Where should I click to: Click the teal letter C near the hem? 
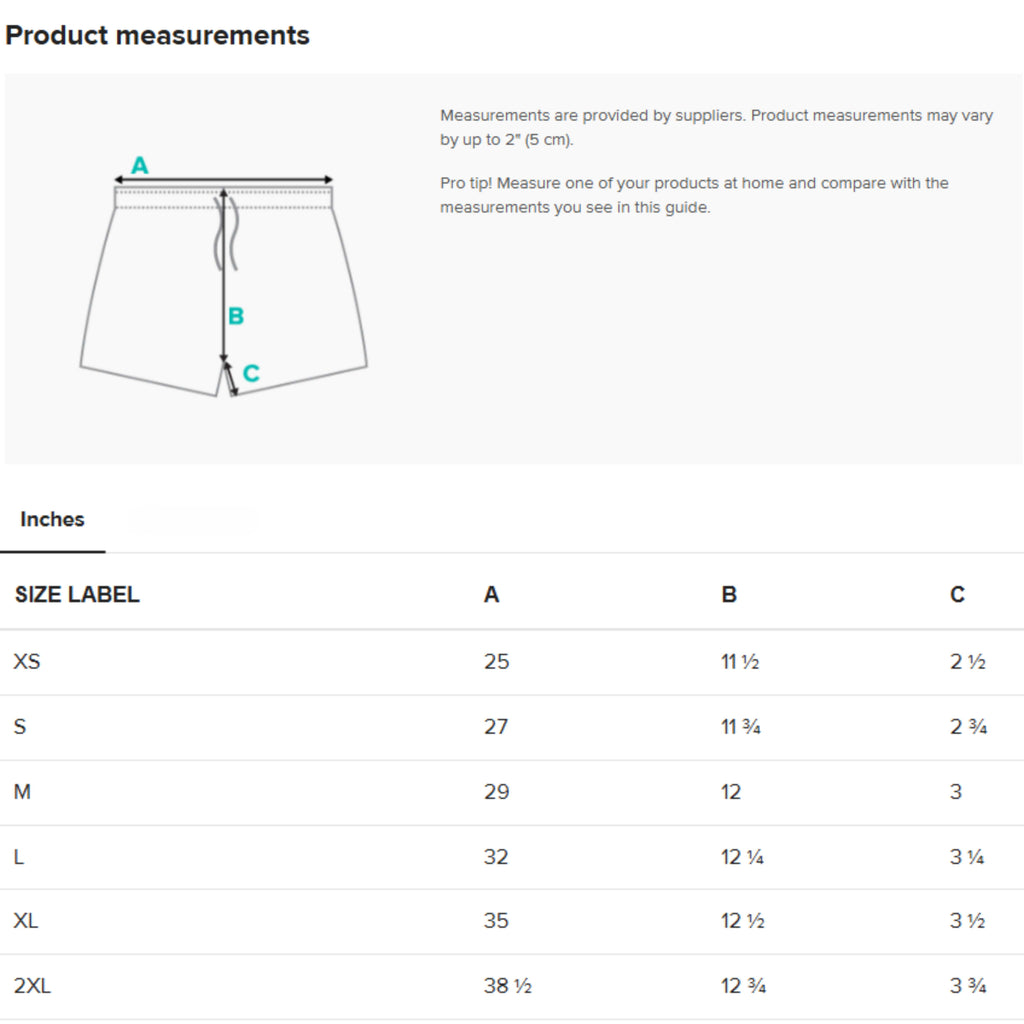point(250,372)
